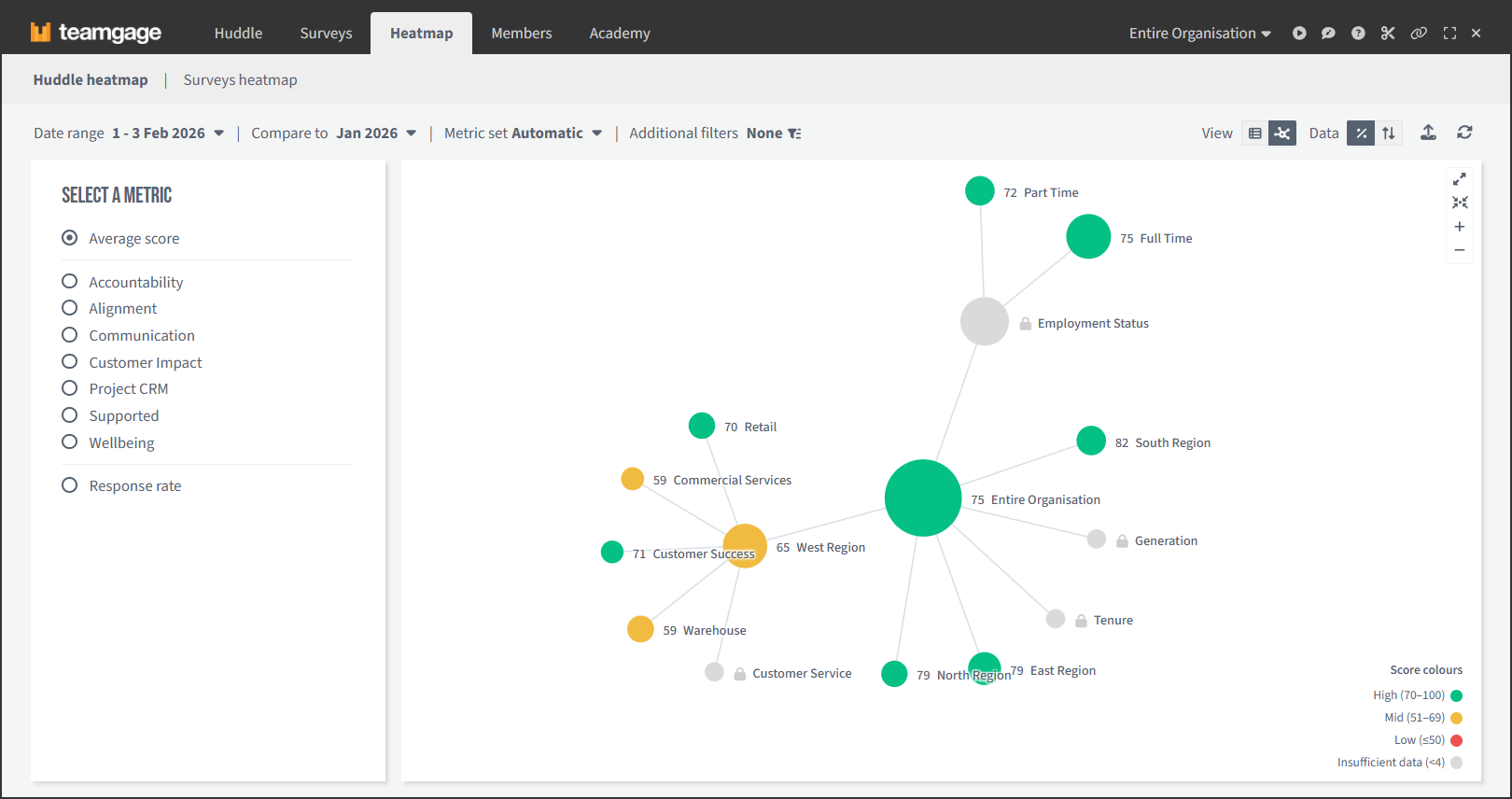Click the play icon in top bar

click(1298, 34)
